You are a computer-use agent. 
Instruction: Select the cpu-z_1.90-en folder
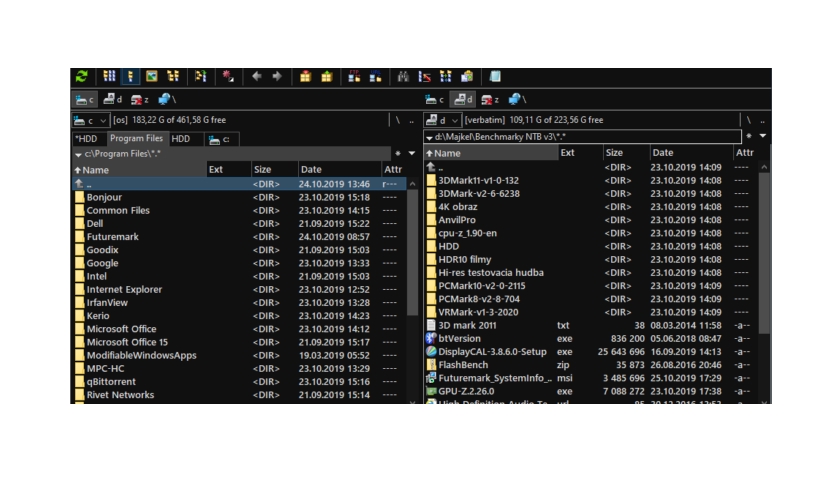pos(591,233)
